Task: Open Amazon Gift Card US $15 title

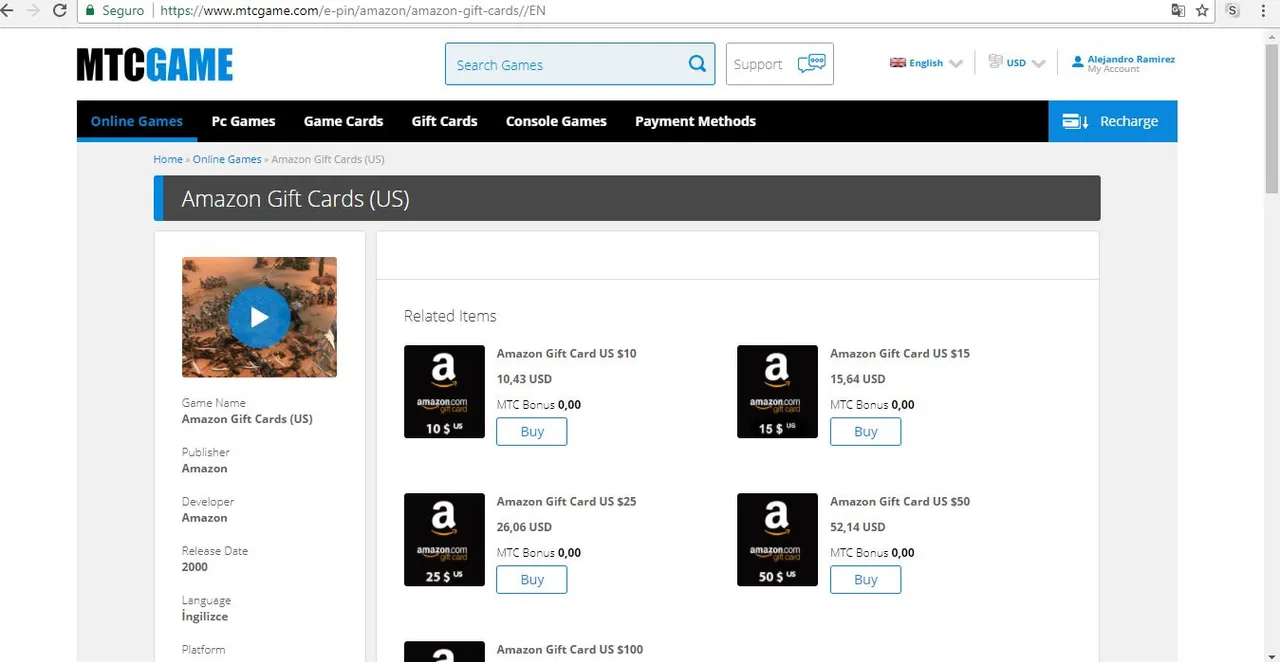Action: pyautogui.click(x=900, y=353)
